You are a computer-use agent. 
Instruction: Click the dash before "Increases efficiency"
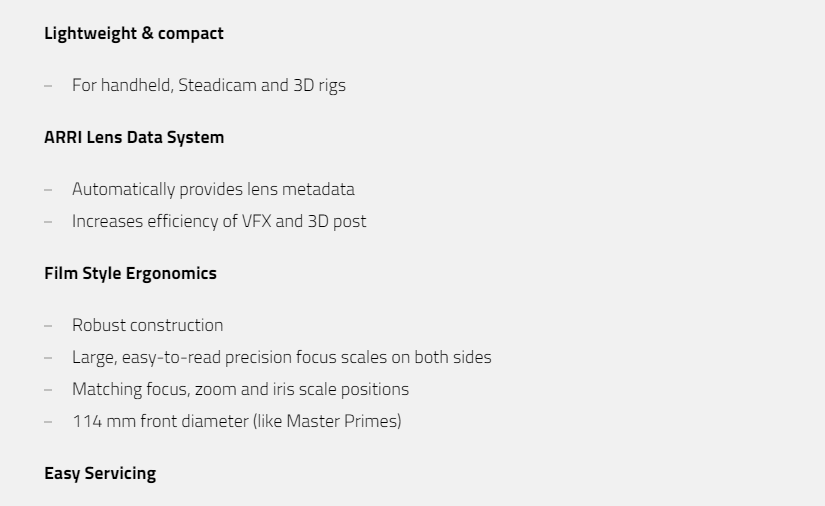point(48,221)
